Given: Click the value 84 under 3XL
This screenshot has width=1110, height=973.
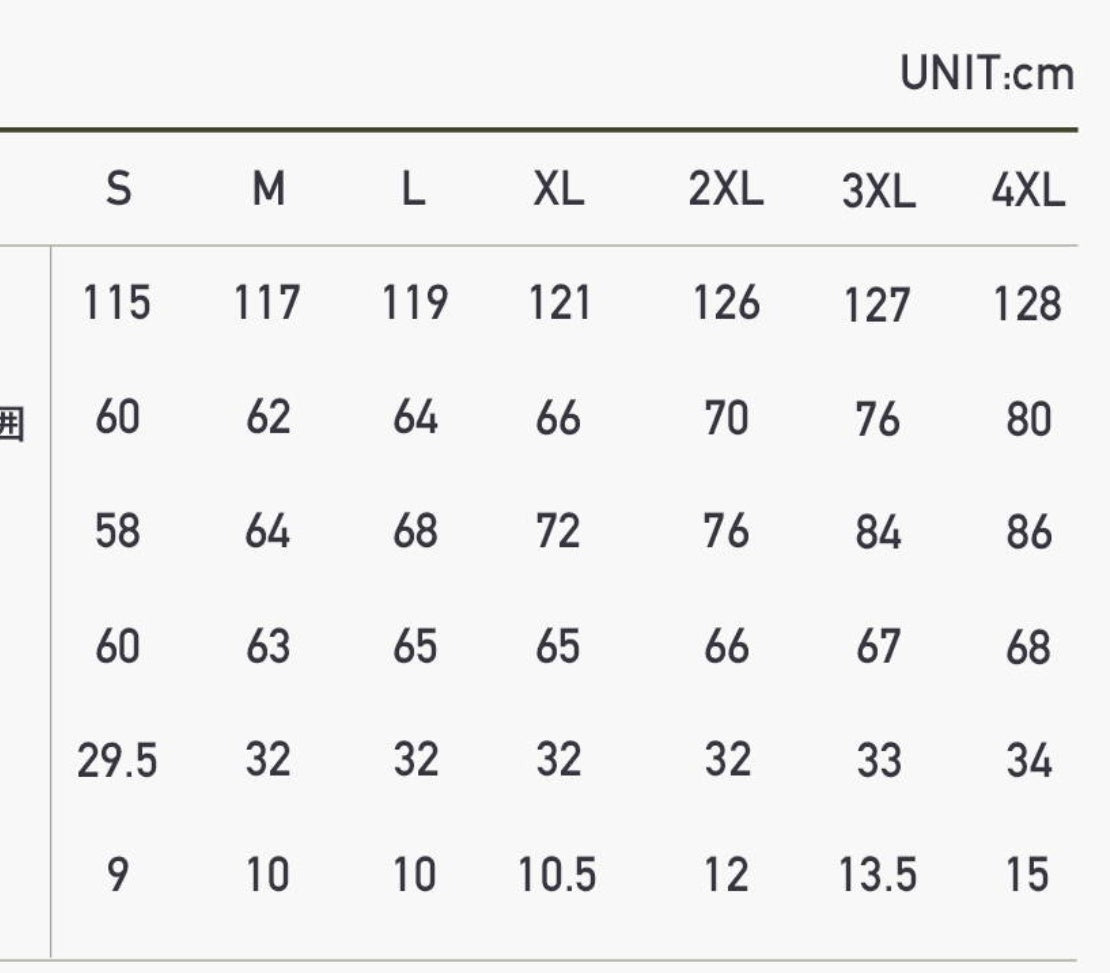Looking at the screenshot, I should coord(879,533).
